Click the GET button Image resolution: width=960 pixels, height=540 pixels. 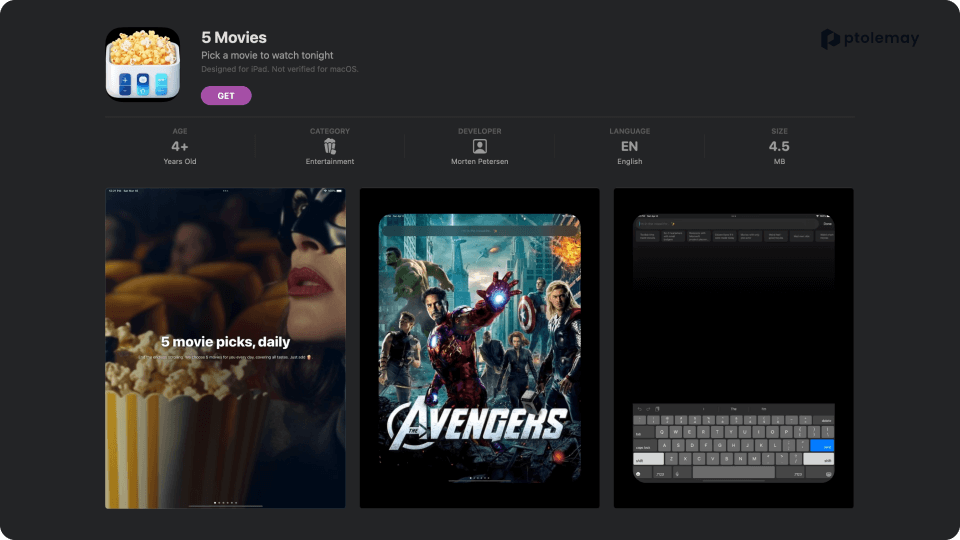click(226, 96)
